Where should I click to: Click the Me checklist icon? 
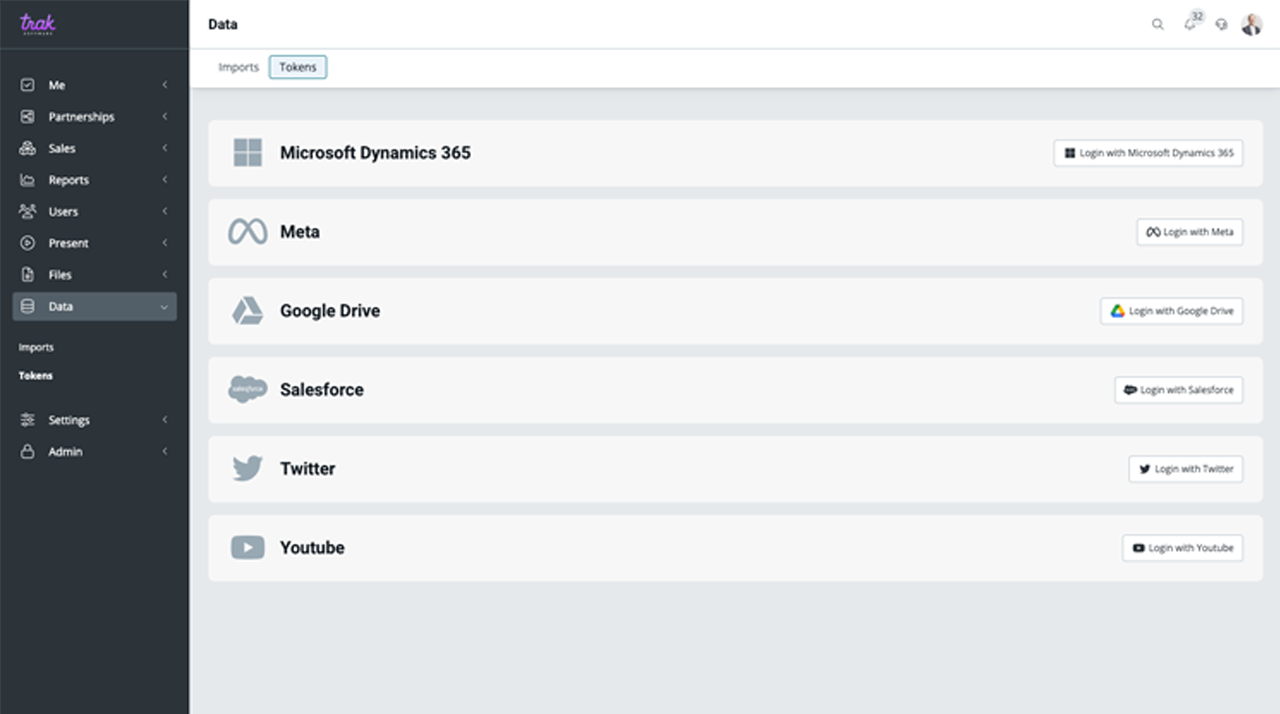(28, 85)
